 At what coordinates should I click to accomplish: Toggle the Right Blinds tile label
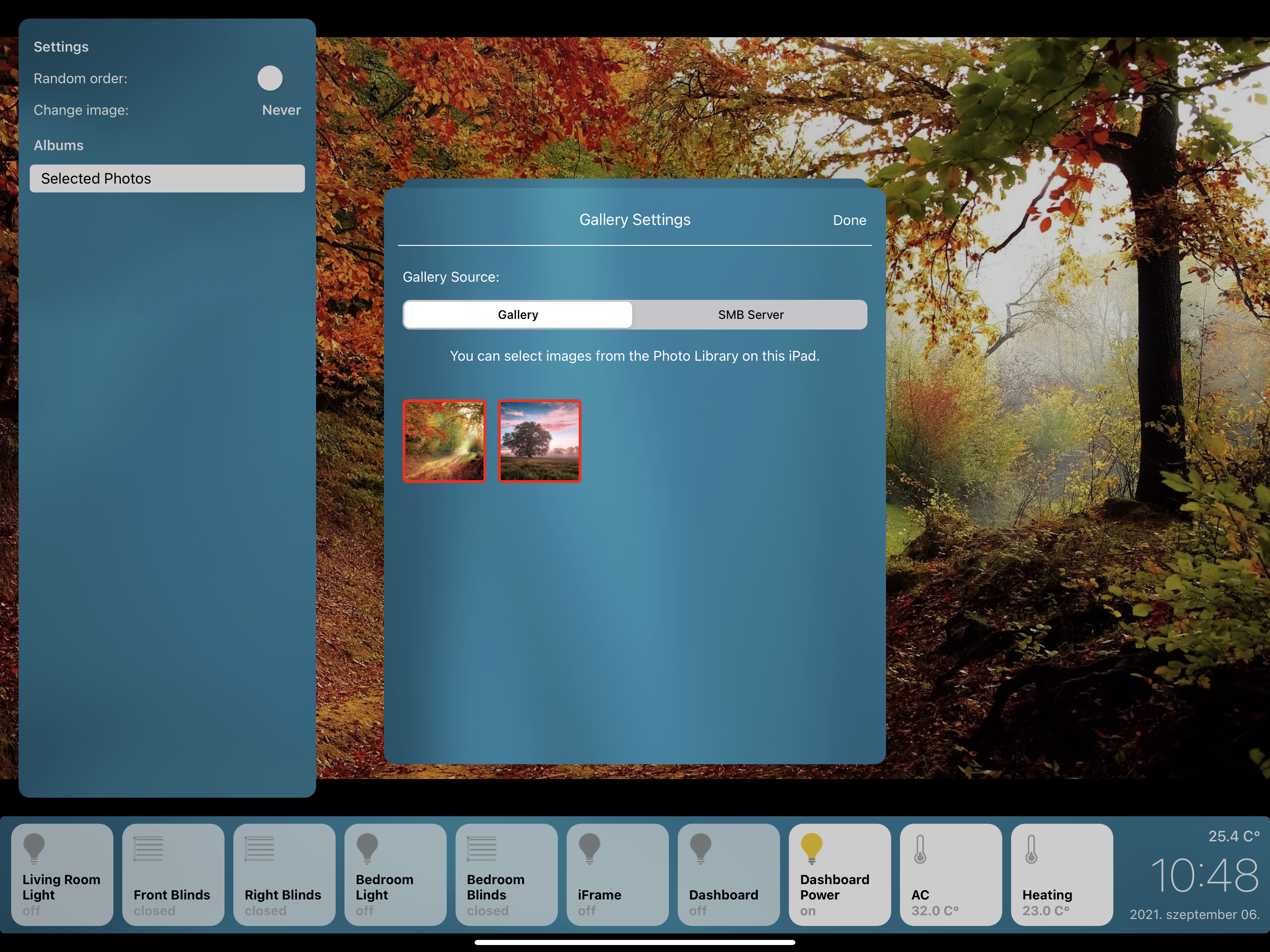coord(283,894)
